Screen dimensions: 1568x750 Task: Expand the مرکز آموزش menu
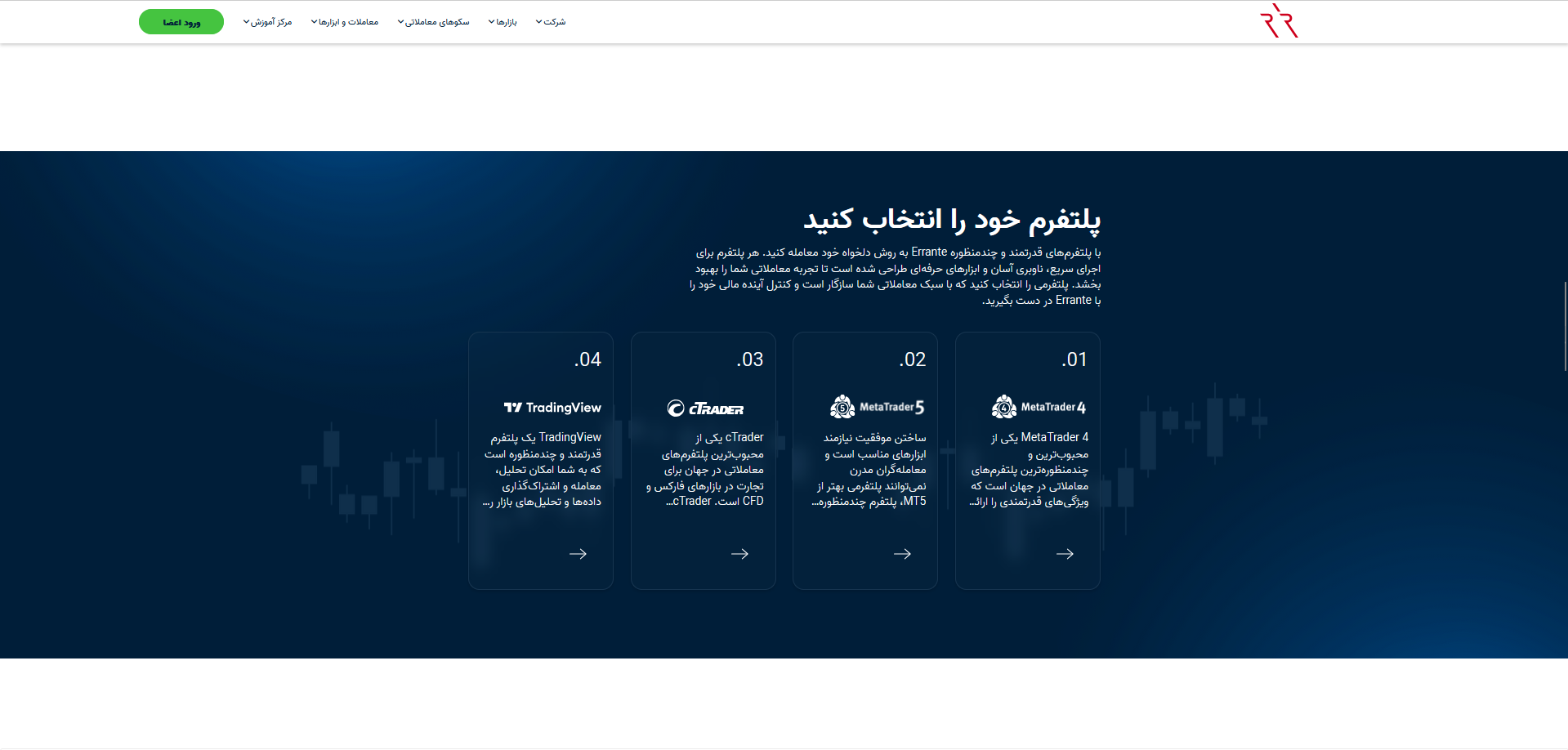coord(267,22)
